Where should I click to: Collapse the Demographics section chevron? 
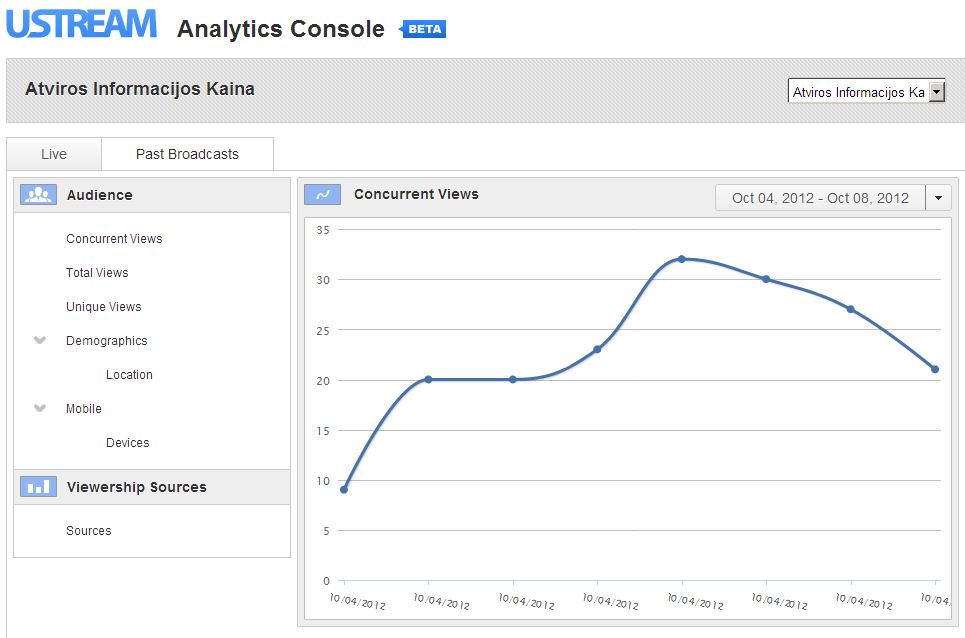coord(40,341)
